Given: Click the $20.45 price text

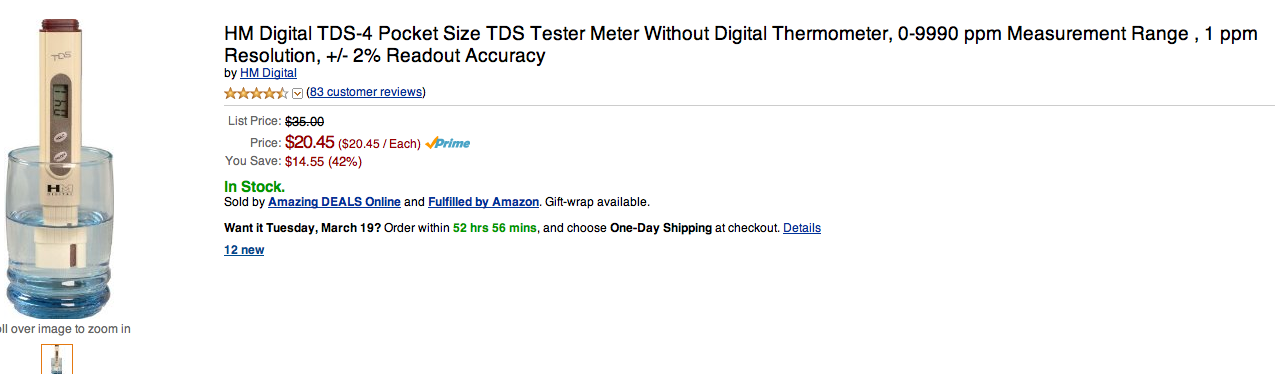Looking at the screenshot, I should (x=310, y=142).
